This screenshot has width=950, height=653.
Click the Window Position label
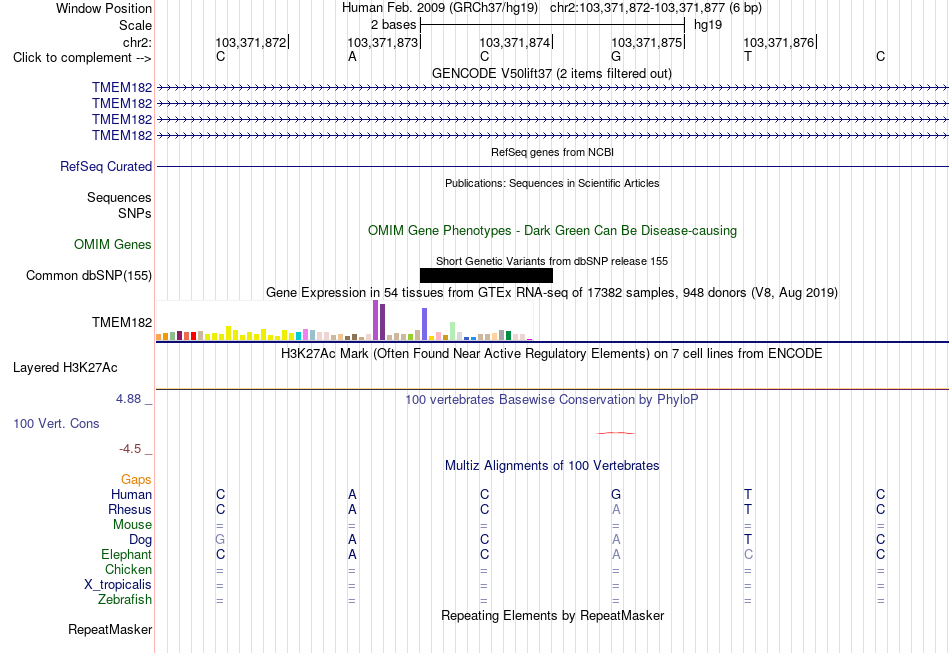104,8
